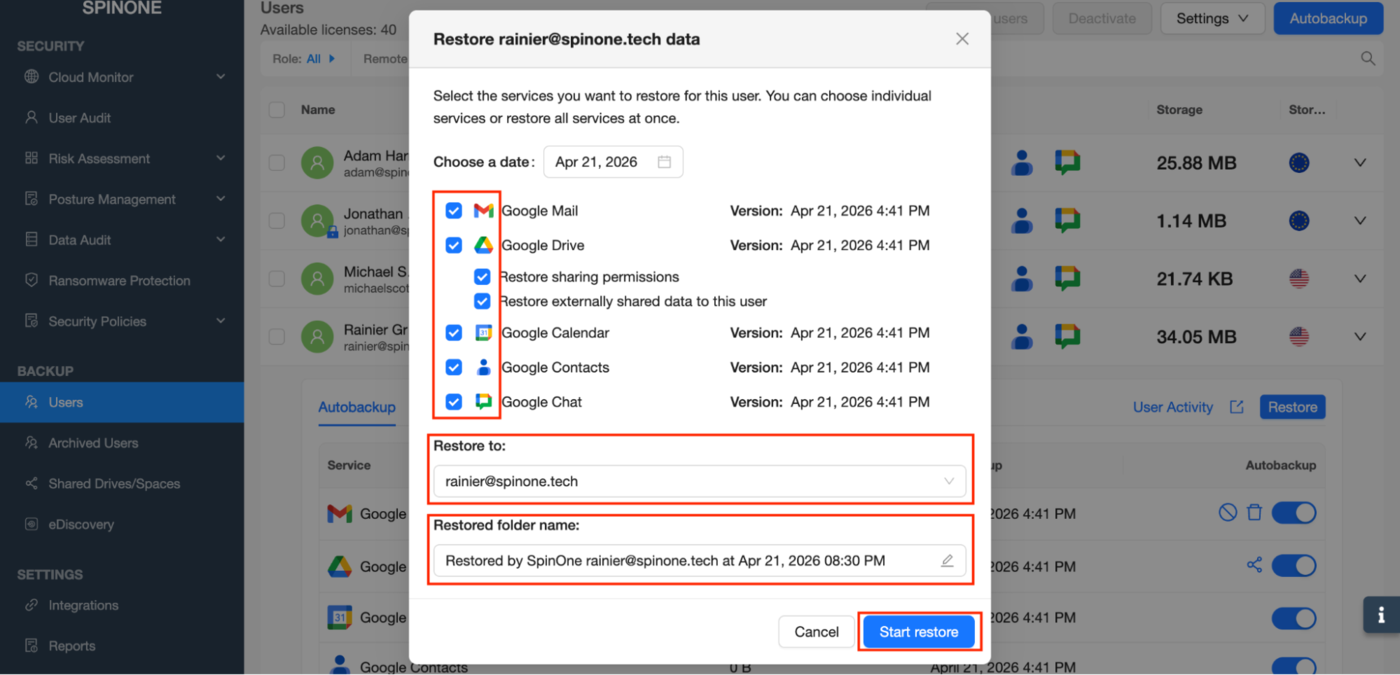
Task: Click the chat icon in 1.14 MB row
Action: click(1068, 221)
